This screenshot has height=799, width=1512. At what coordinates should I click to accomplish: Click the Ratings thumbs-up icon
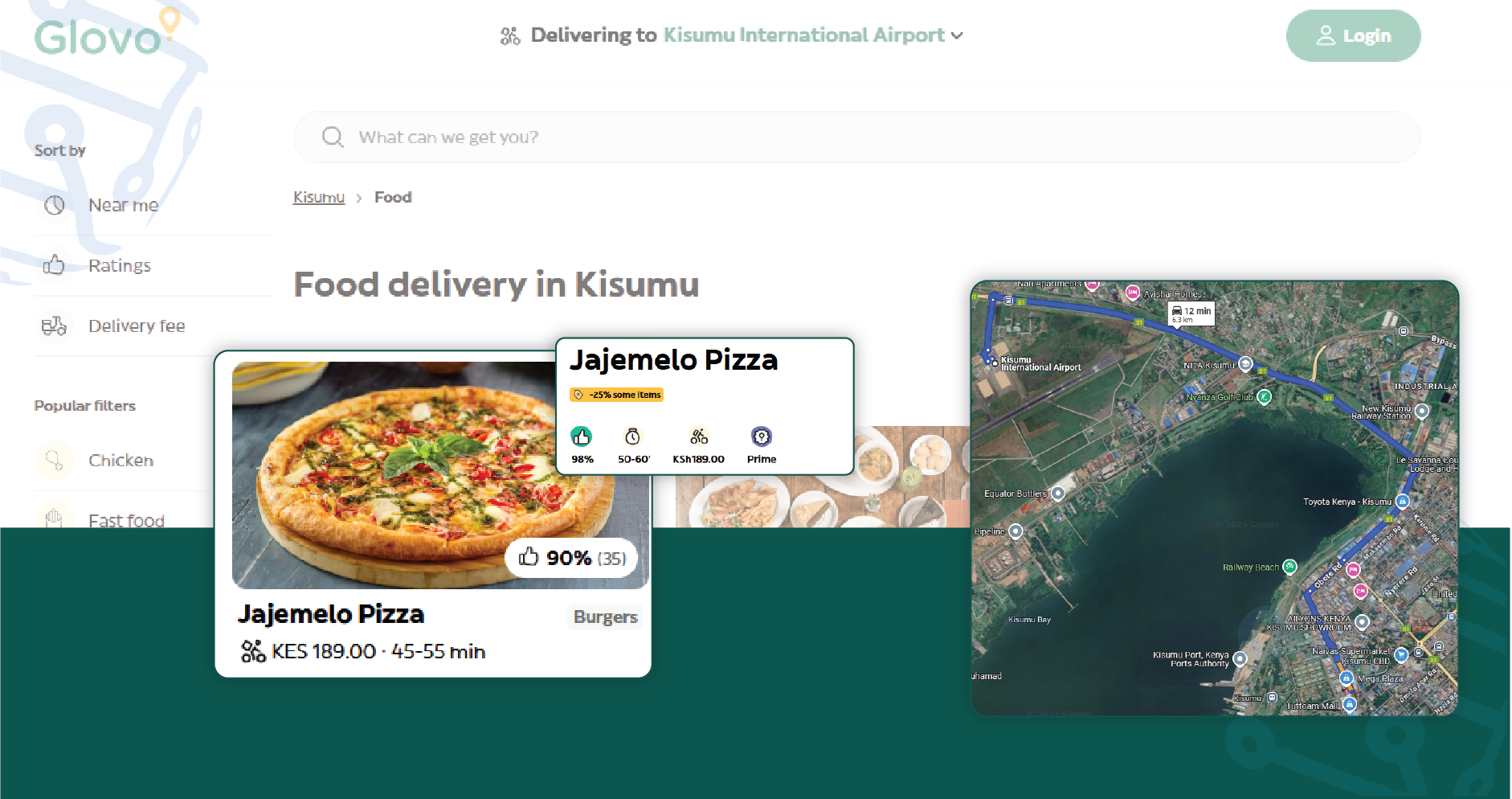click(x=54, y=264)
